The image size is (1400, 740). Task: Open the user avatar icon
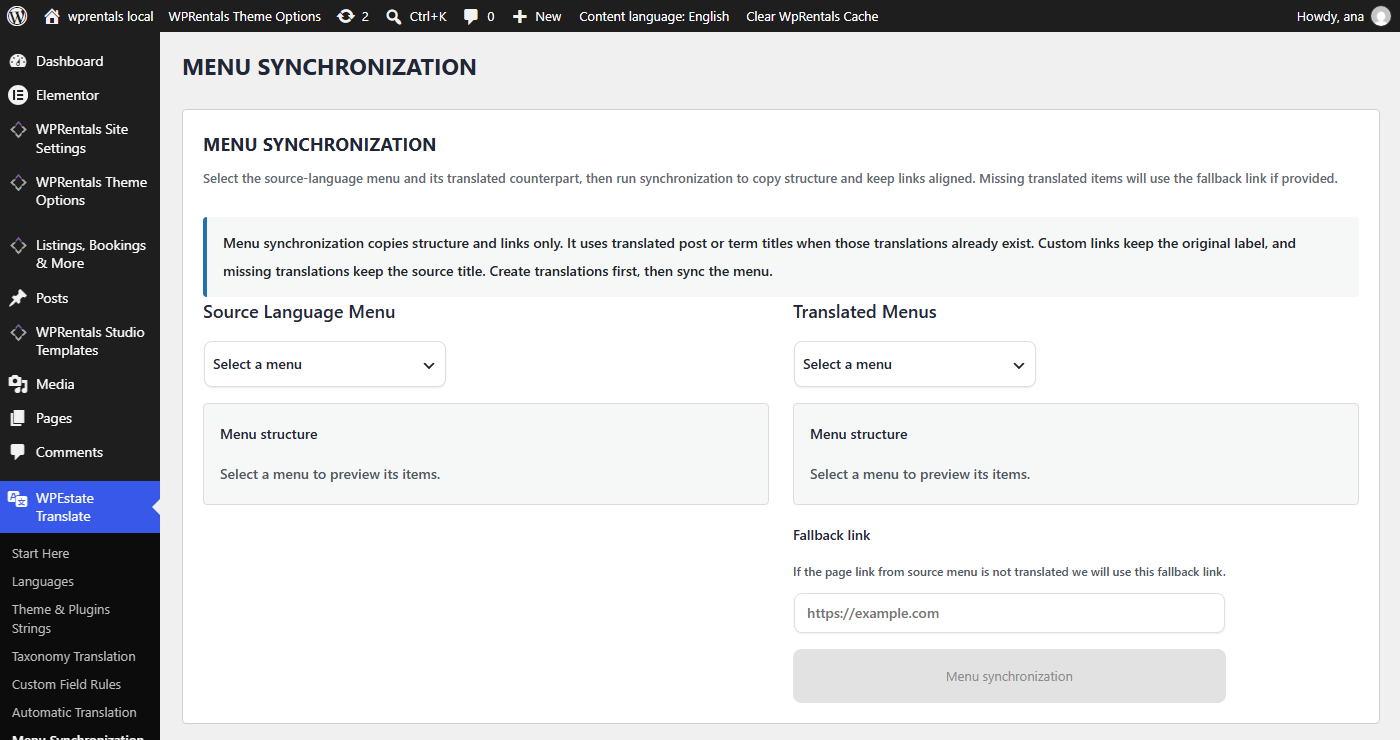pyautogui.click(x=1381, y=16)
